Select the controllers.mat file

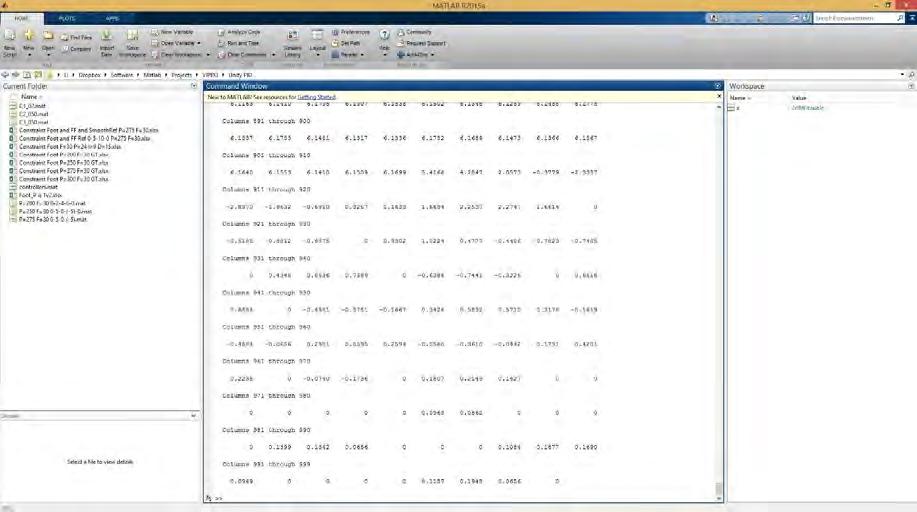coord(38,187)
